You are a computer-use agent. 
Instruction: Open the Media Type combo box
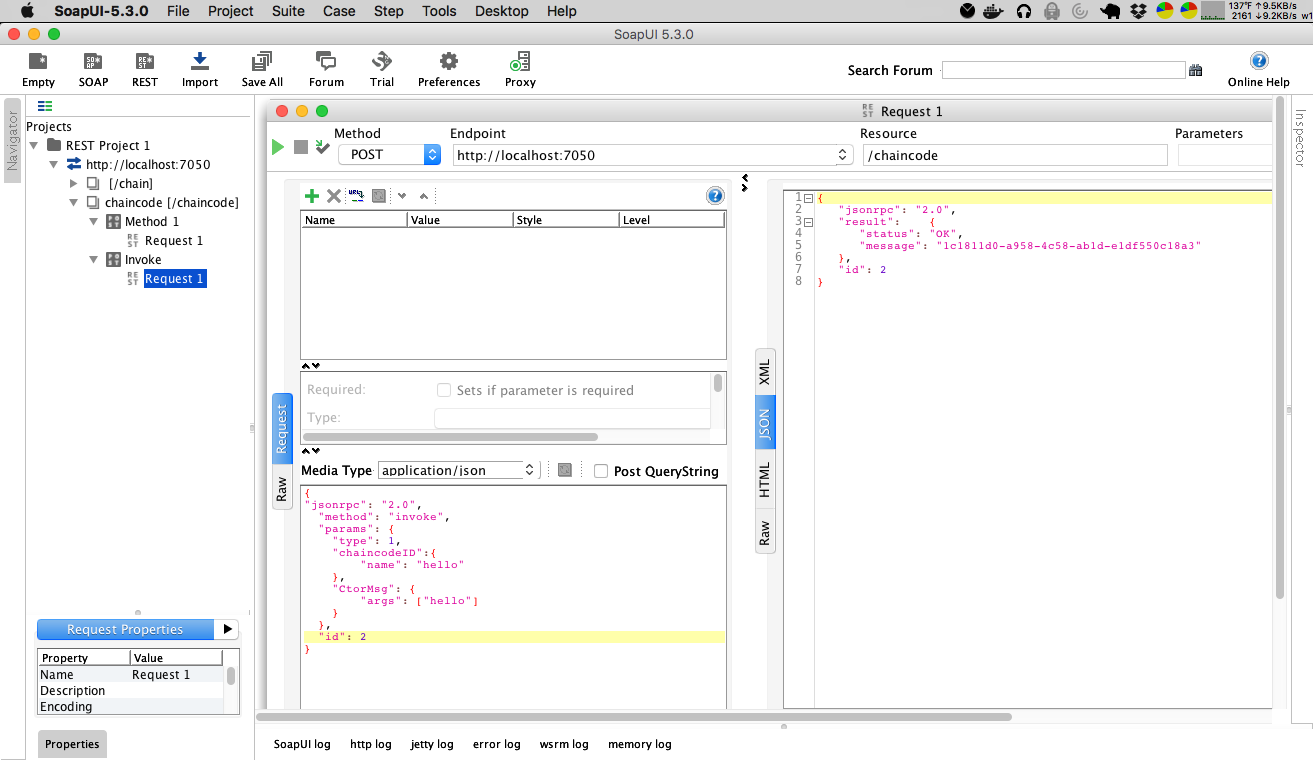[x=459, y=470]
